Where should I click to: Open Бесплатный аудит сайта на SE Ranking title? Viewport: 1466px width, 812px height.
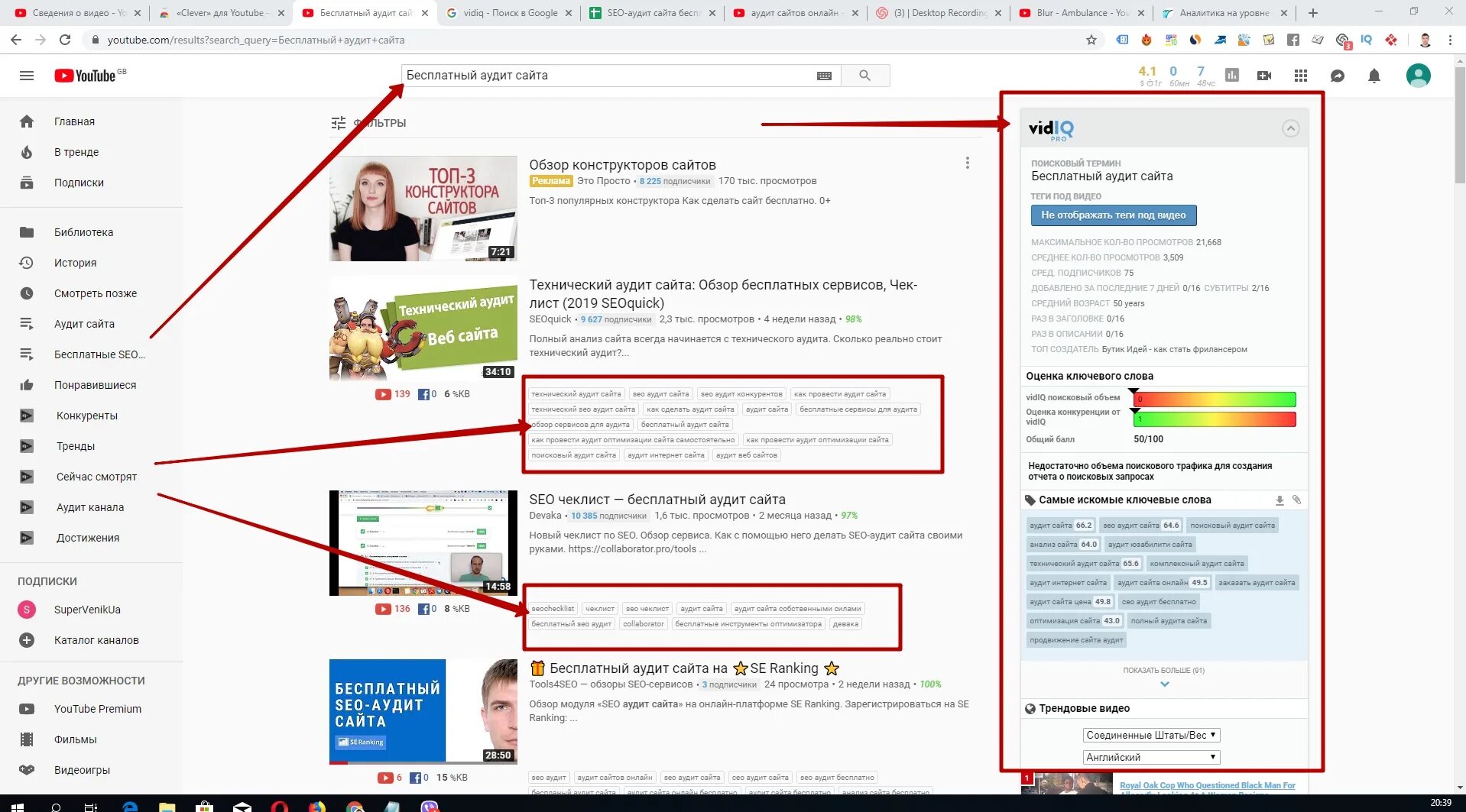[x=684, y=668]
